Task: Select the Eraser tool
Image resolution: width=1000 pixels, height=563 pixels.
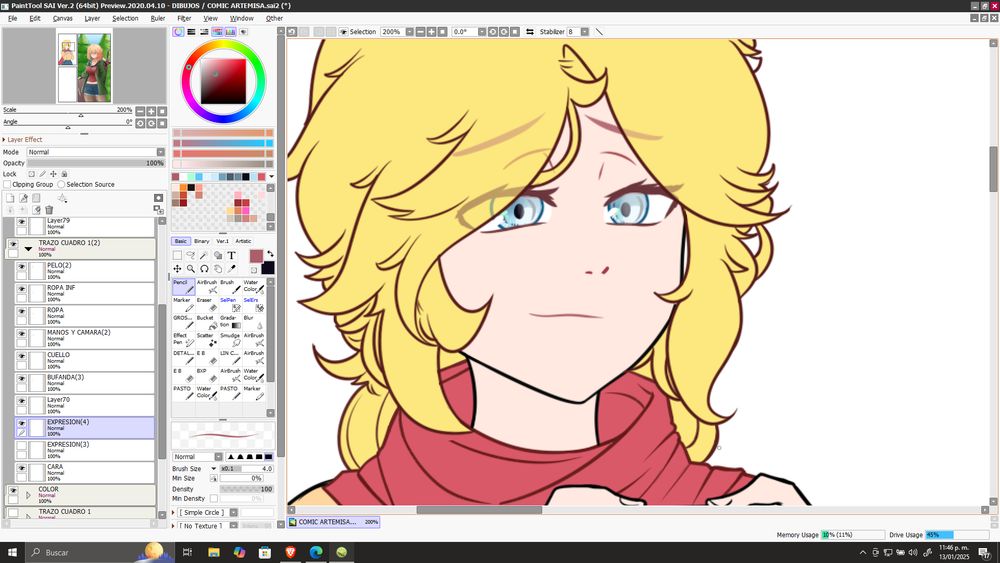Action: (207, 304)
